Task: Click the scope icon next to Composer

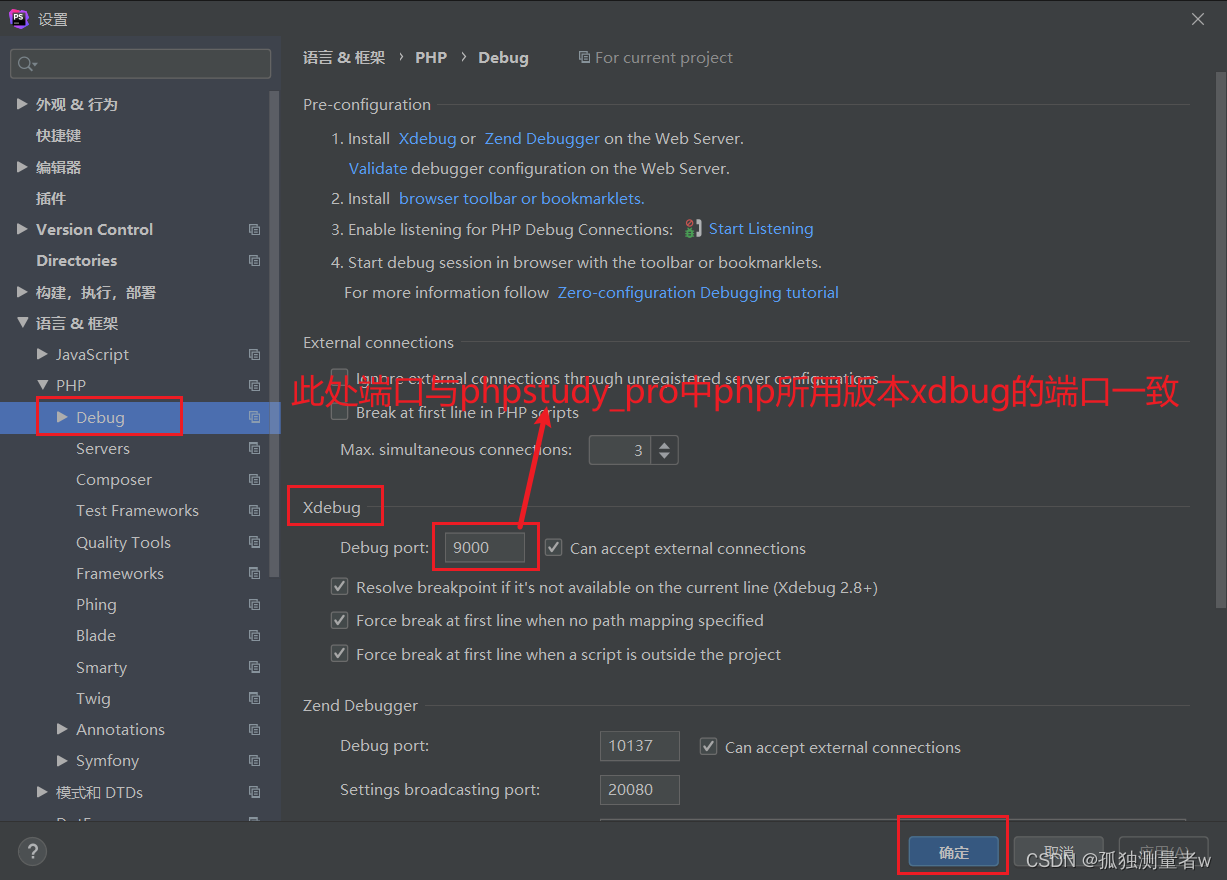Action: pyautogui.click(x=256, y=479)
